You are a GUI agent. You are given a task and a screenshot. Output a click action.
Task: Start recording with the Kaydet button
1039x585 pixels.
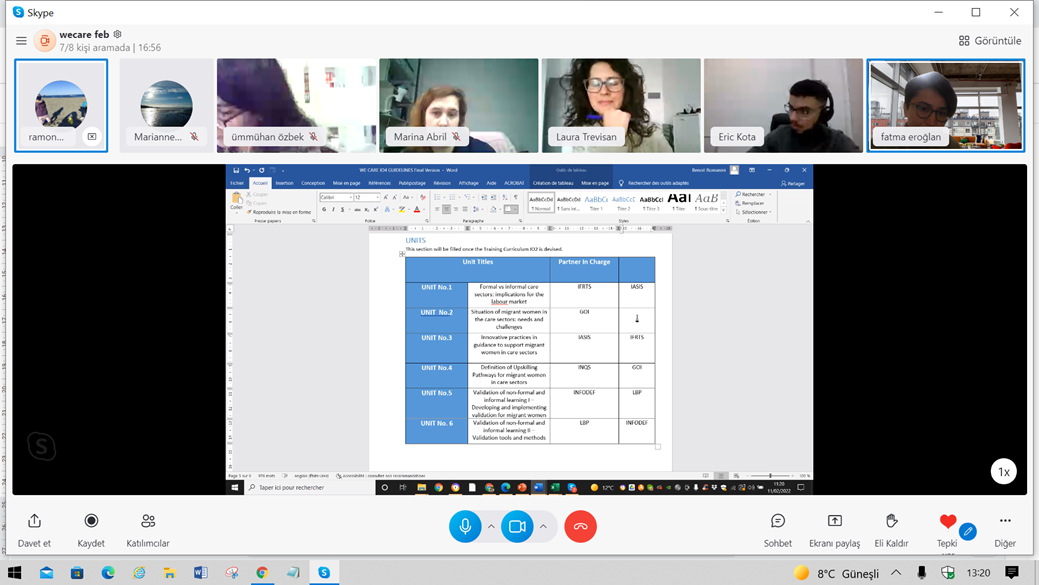click(x=91, y=521)
